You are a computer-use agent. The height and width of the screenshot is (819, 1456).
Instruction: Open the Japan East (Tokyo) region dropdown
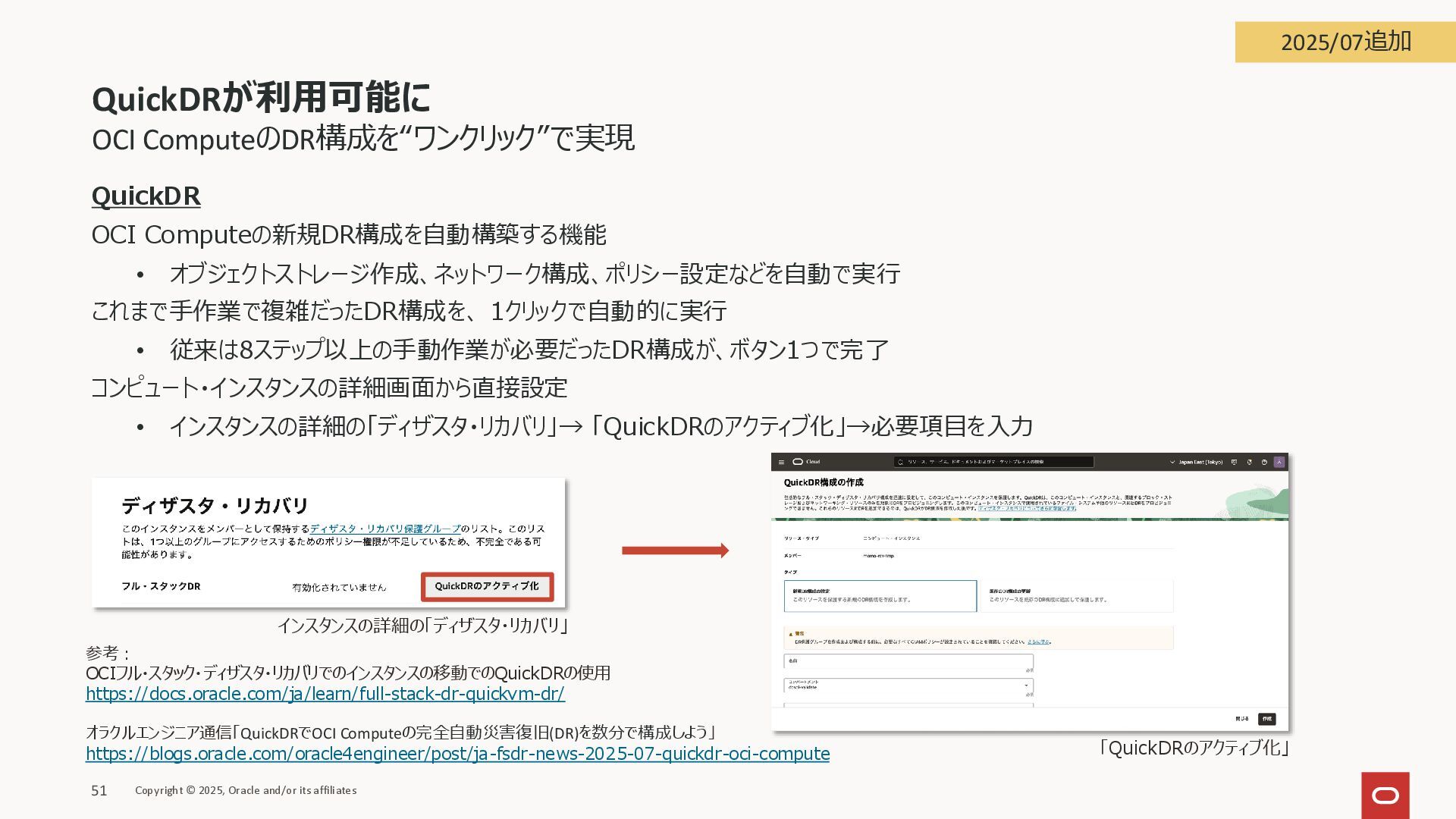coord(1196,462)
